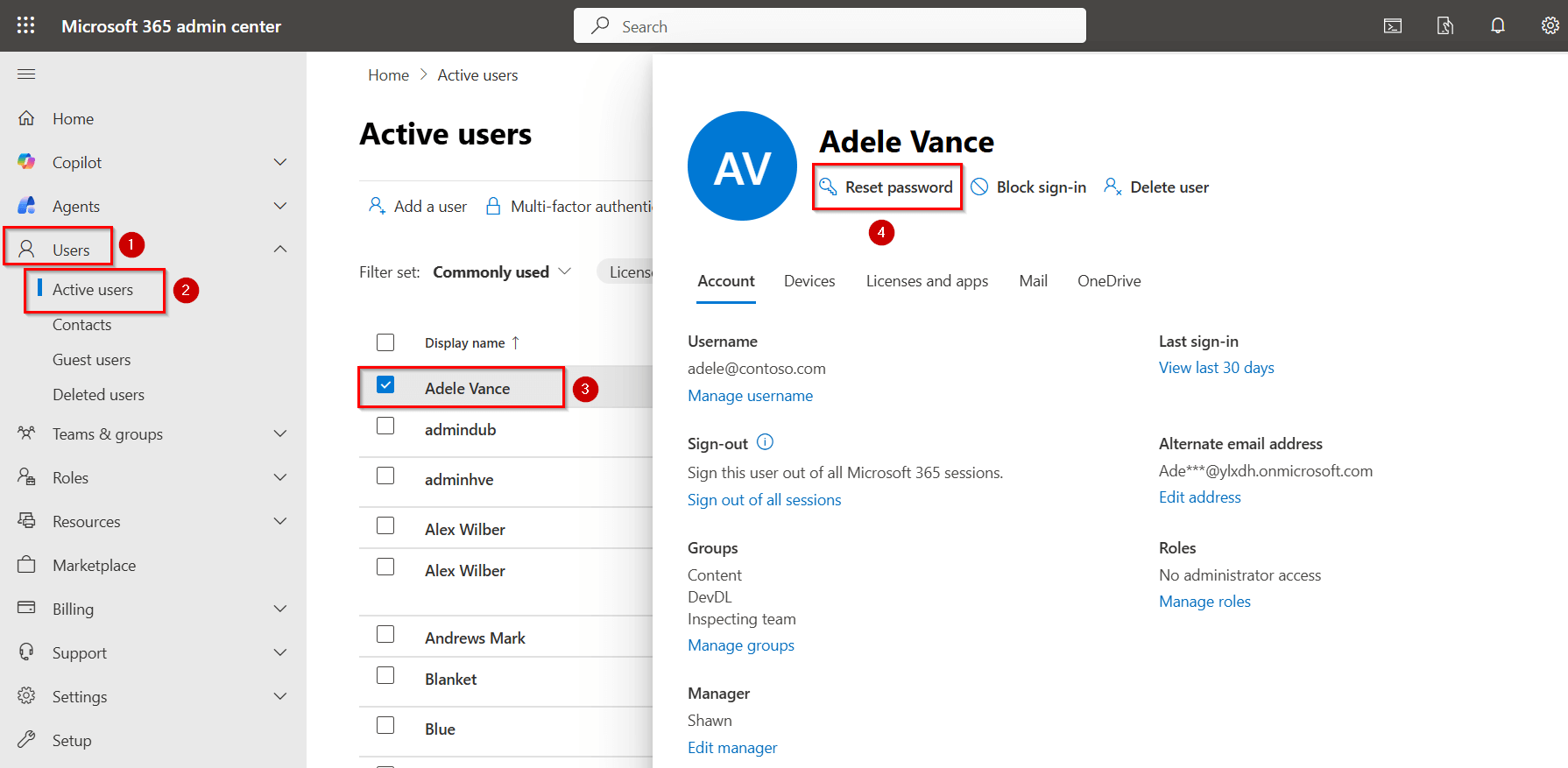This screenshot has height=768, width=1568.
Task: Collapse the navigation menu hamburger icon
Action: [26, 74]
